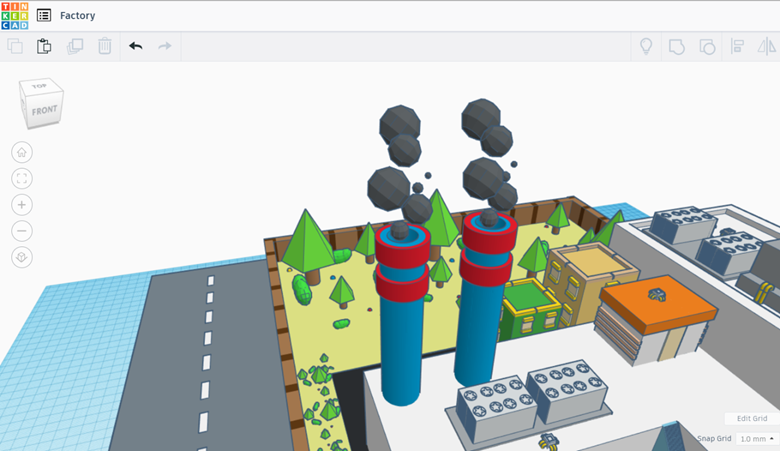Screen dimensions: 780x451
Task: Click the Delete trash icon
Action: coord(104,46)
